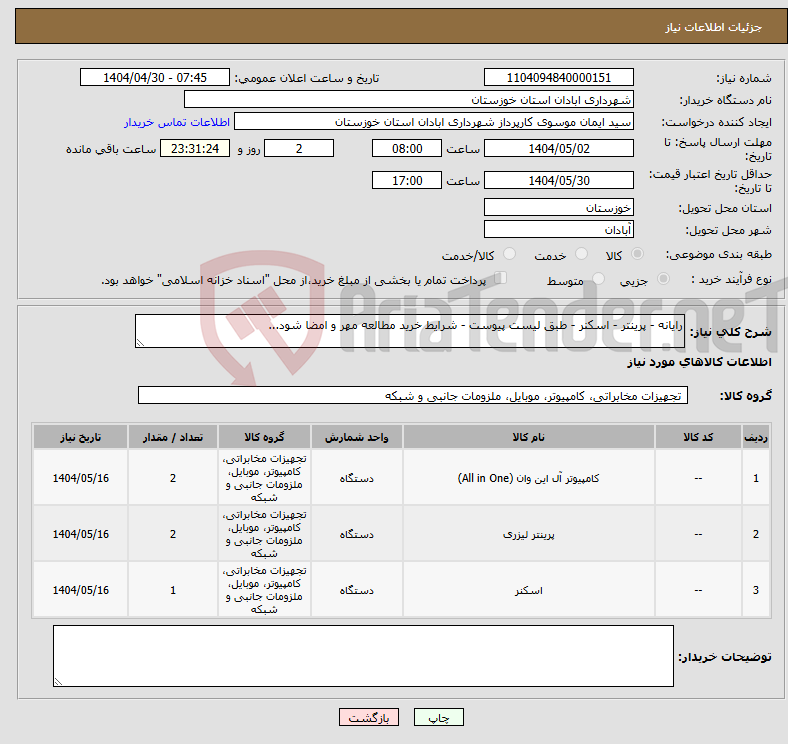
Task: Click the need number field 1104094840000151
Action: [x=558, y=78]
